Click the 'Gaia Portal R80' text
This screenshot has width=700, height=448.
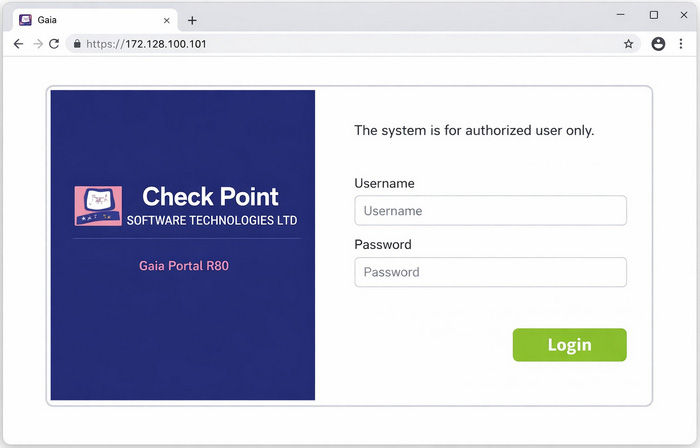point(184,266)
